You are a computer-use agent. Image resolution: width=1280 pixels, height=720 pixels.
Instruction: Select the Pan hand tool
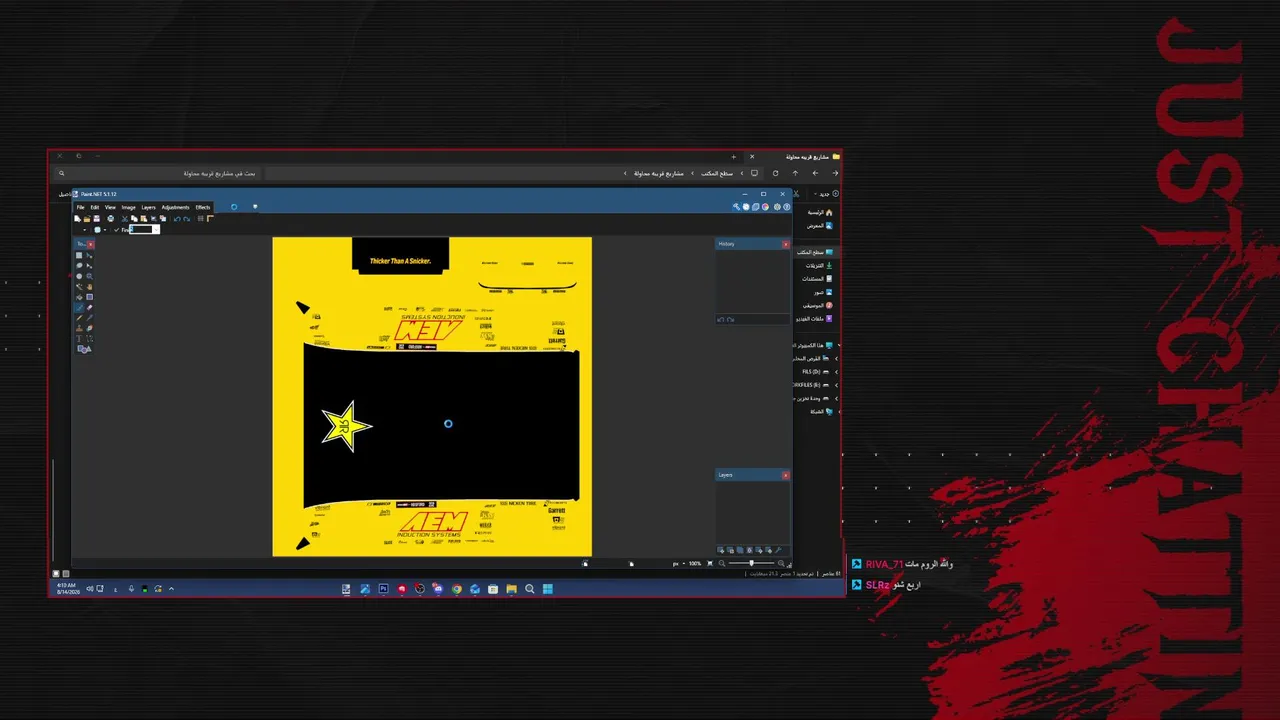point(89,287)
